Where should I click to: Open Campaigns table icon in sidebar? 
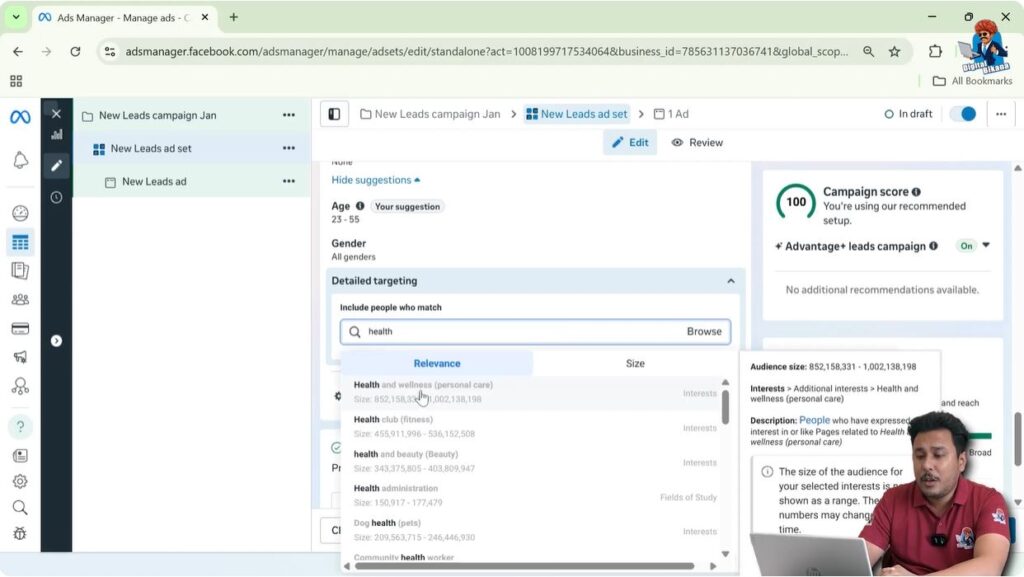pyautogui.click(x=20, y=242)
